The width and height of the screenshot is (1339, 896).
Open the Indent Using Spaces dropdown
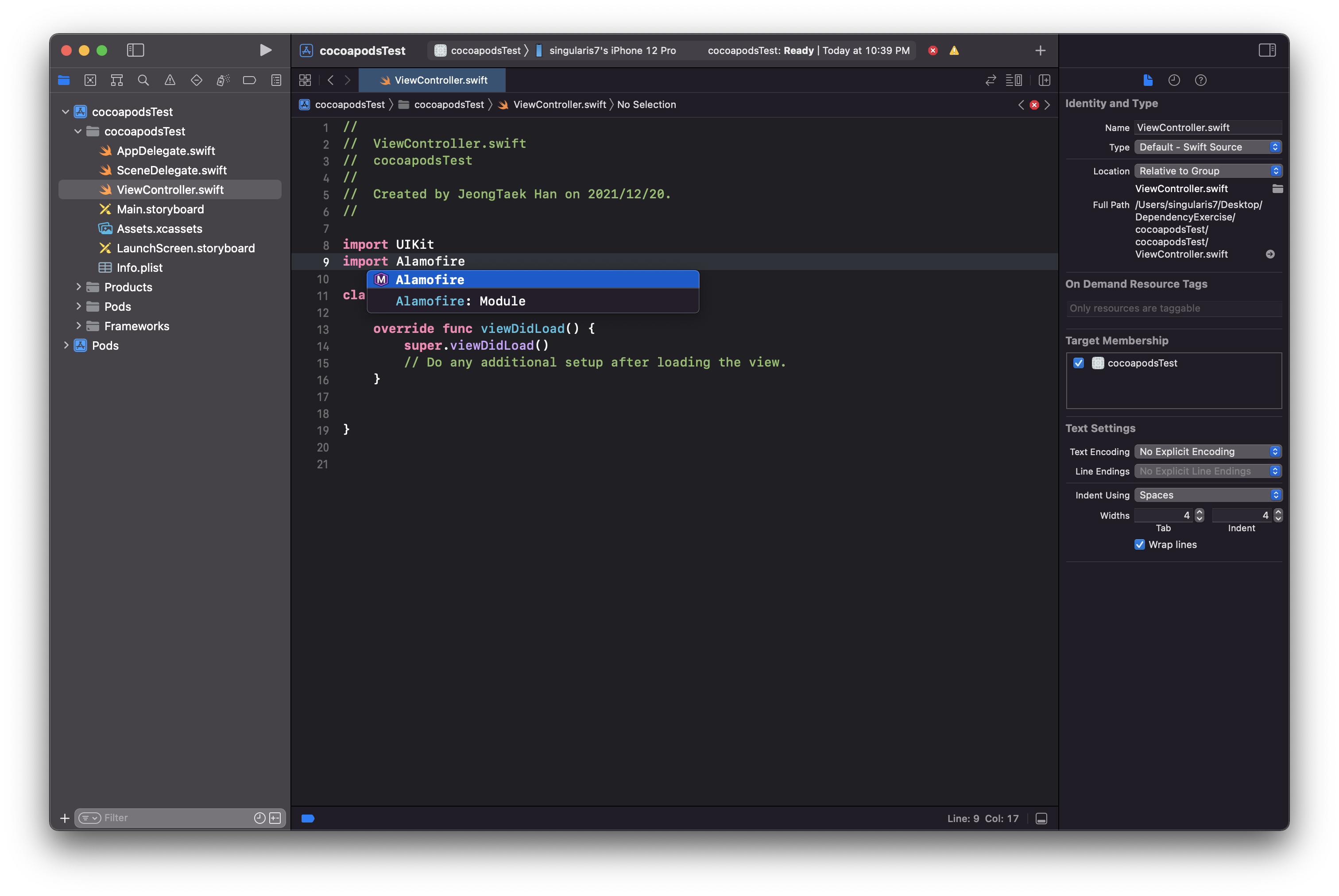point(1207,495)
